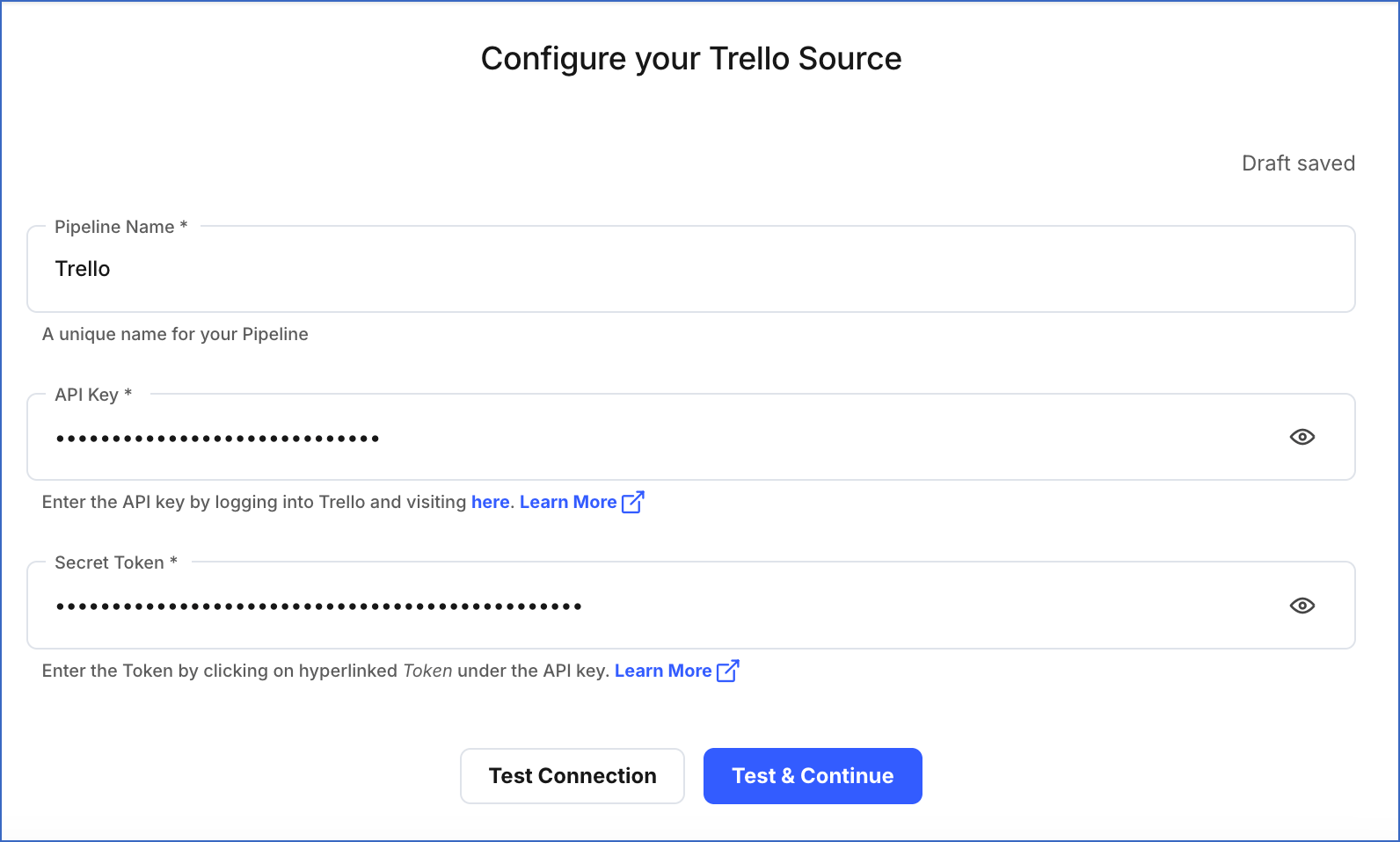Click the Pipeline Name helper text
1400x842 pixels.
(175, 334)
